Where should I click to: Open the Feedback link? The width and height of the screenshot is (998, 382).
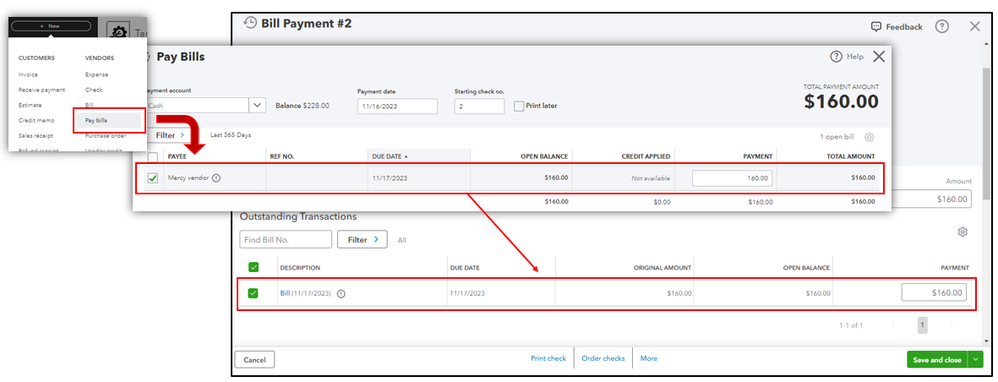(896, 27)
